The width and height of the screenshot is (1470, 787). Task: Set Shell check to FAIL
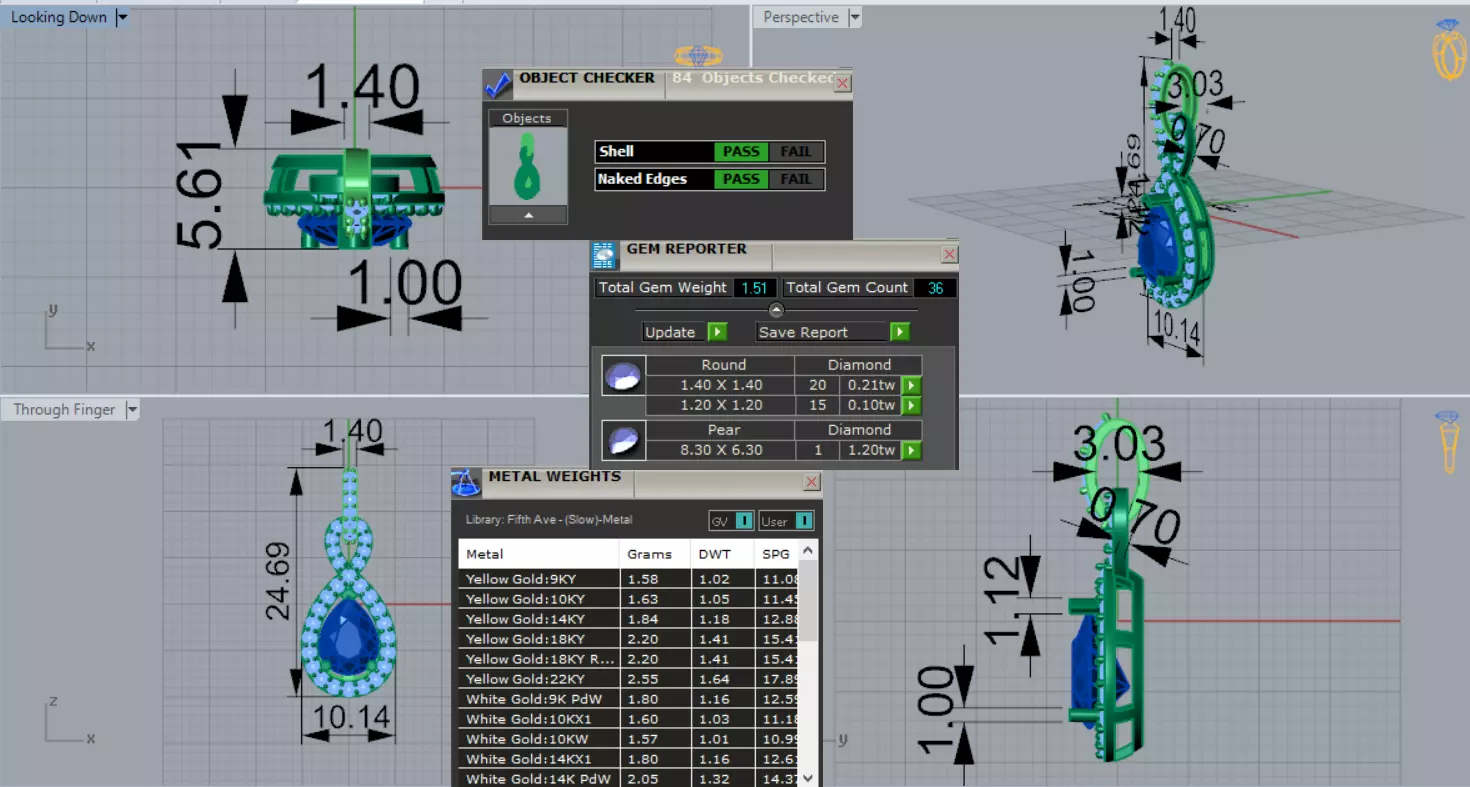(x=796, y=152)
